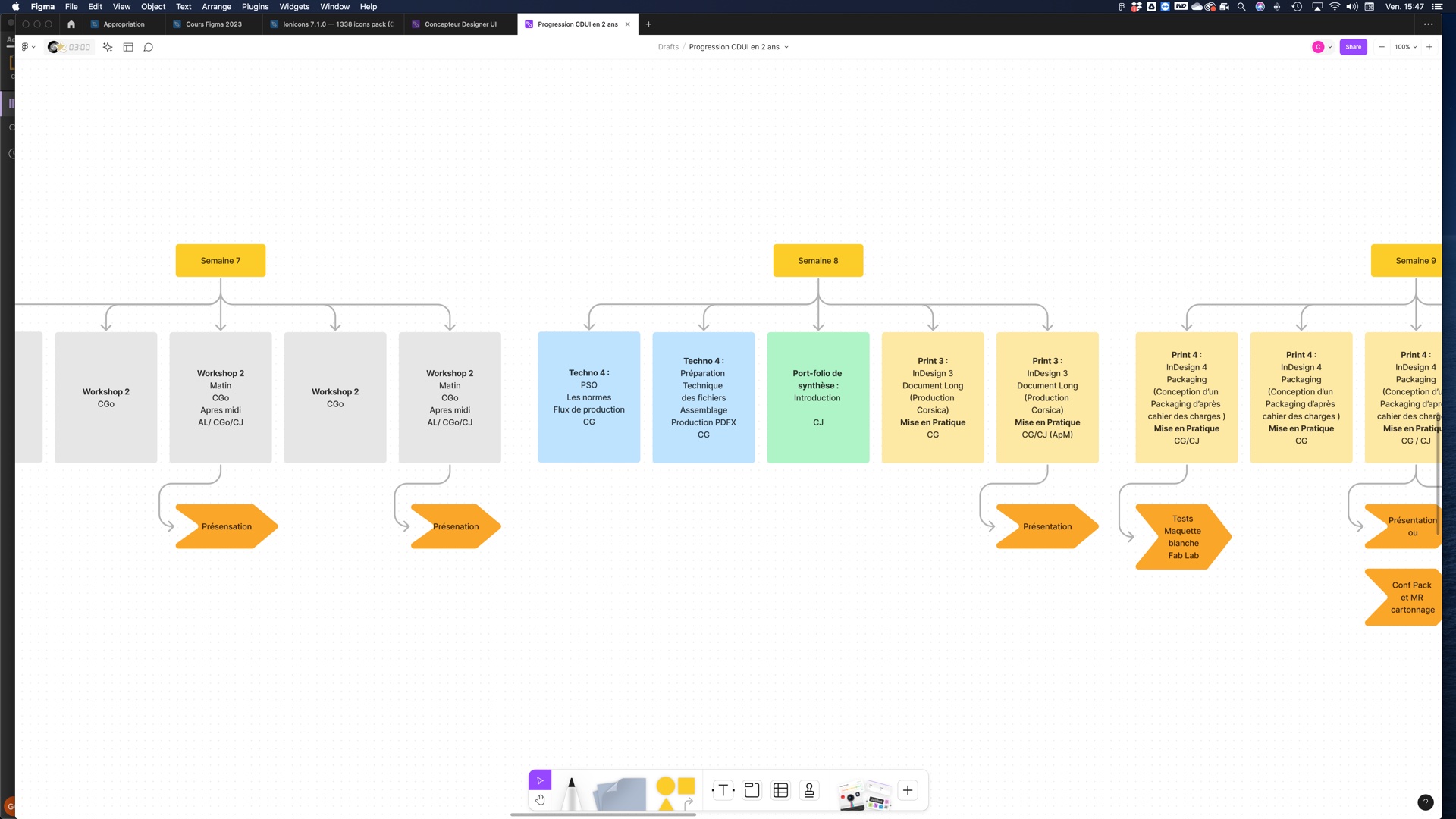Expand the 100% zoom dropdown
This screenshot has height=819, width=1456.
pos(1405,47)
